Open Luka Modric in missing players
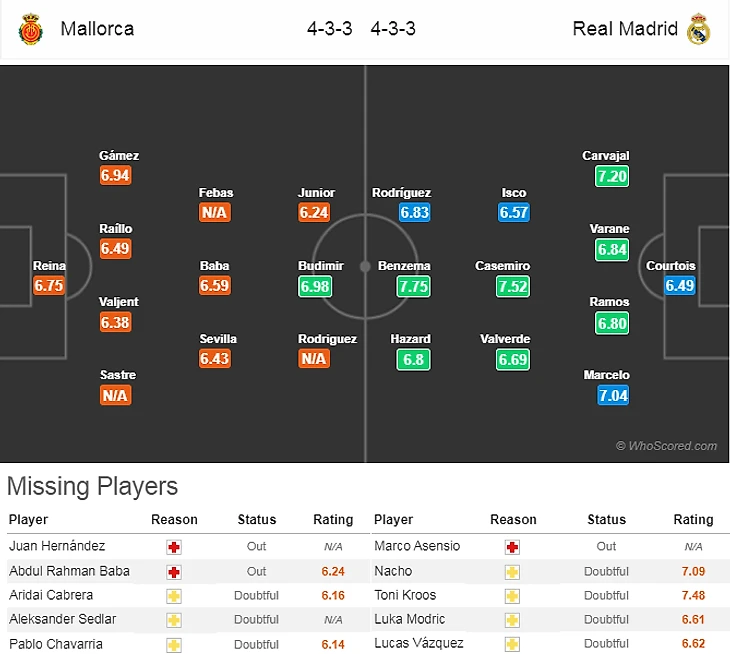The width and height of the screenshot is (730, 654). [x=409, y=619]
